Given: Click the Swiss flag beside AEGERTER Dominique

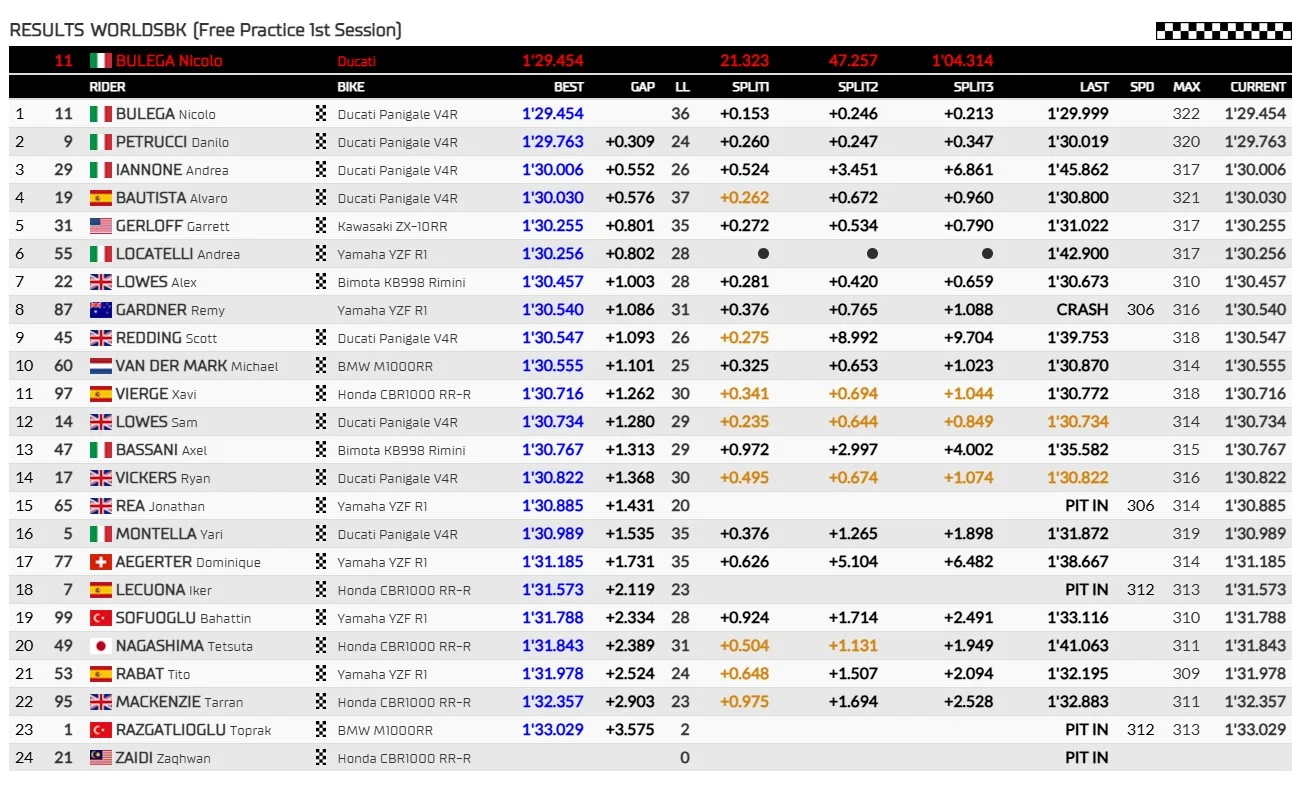Looking at the screenshot, I should 101,562.
